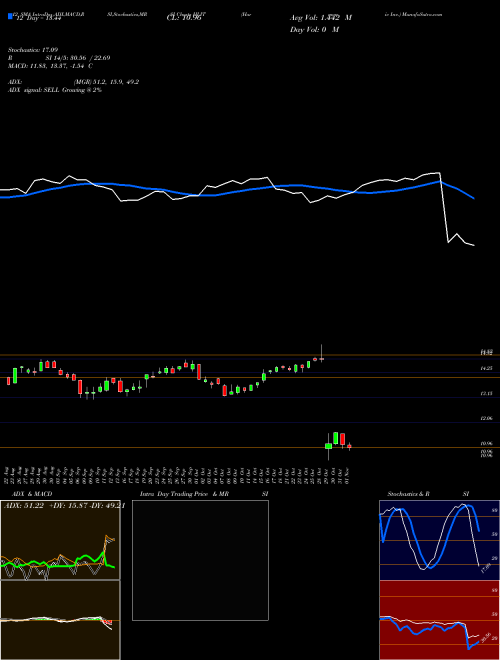Image resolution: width=500 pixels, height=660 pixels.
Task: Click the '(MGR) 51.2, 15.9, 49.2' values
Action: (x=106, y=82)
